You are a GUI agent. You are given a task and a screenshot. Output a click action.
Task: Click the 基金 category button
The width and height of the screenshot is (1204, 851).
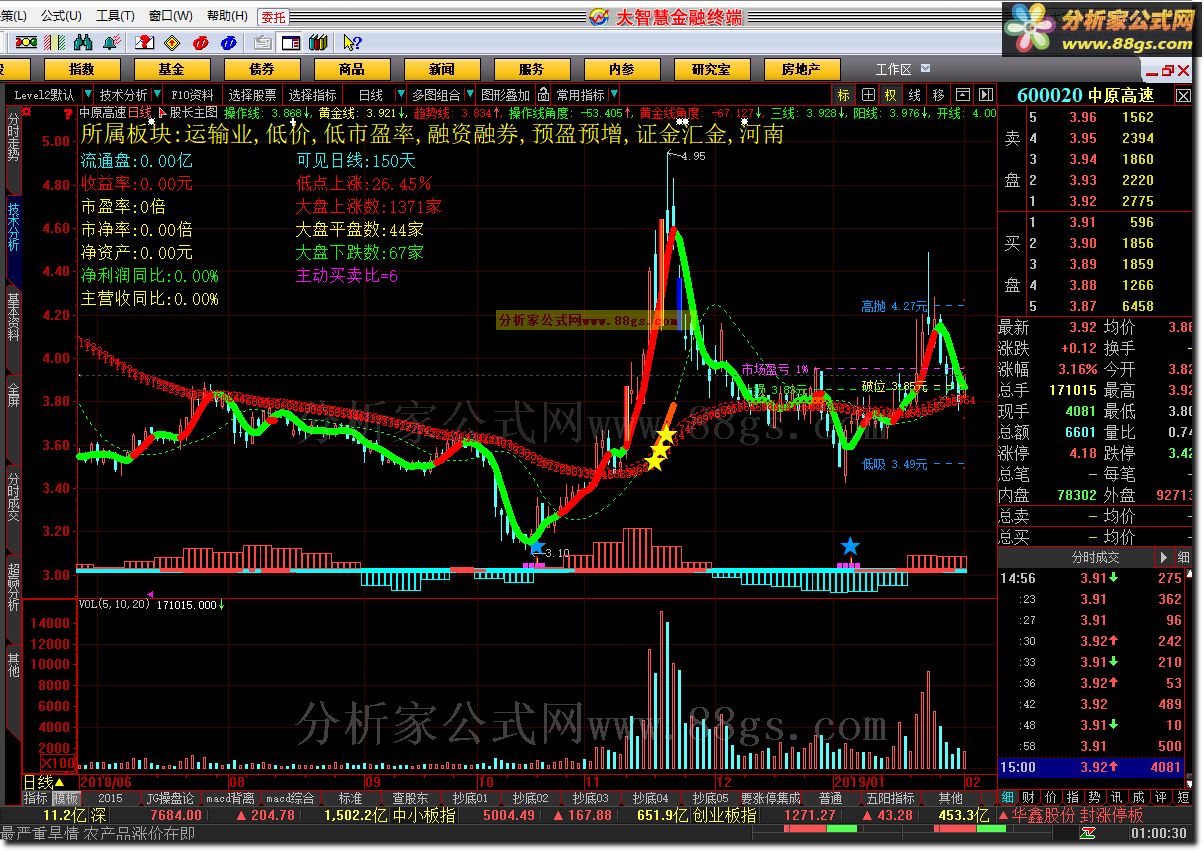[x=172, y=69]
